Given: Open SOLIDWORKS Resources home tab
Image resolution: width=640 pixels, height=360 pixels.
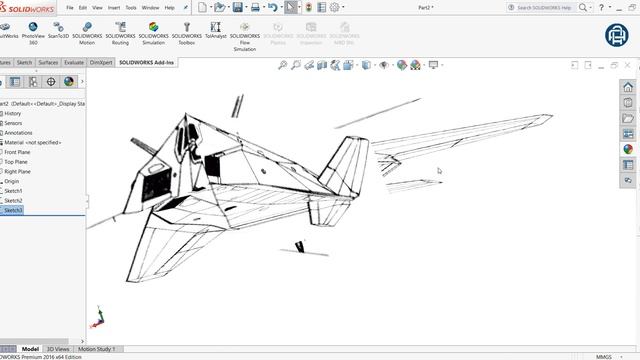Looking at the screenshot, I should 628,87.
